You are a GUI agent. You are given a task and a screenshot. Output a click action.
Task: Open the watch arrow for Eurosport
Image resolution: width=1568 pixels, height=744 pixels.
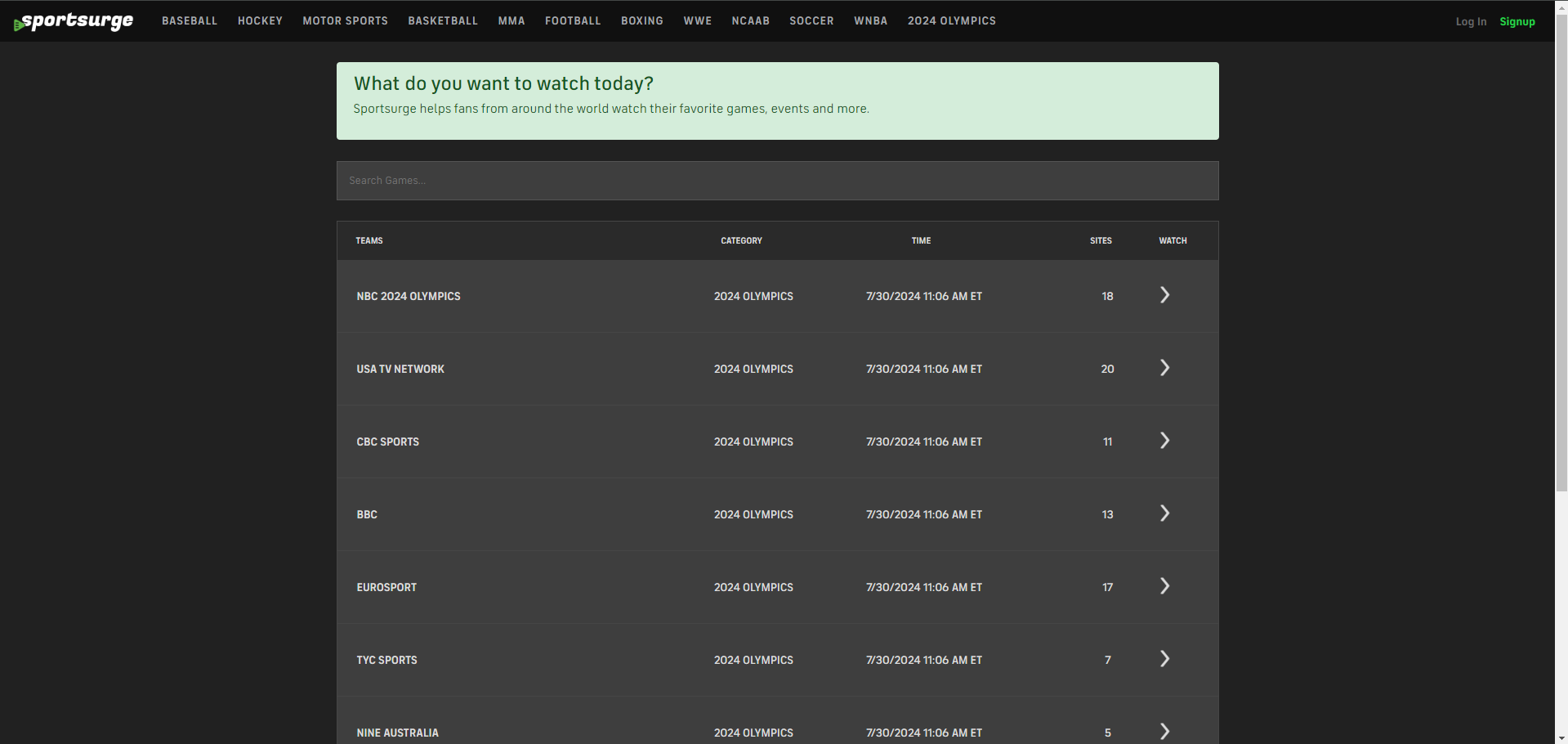(x=1164, y=586)
